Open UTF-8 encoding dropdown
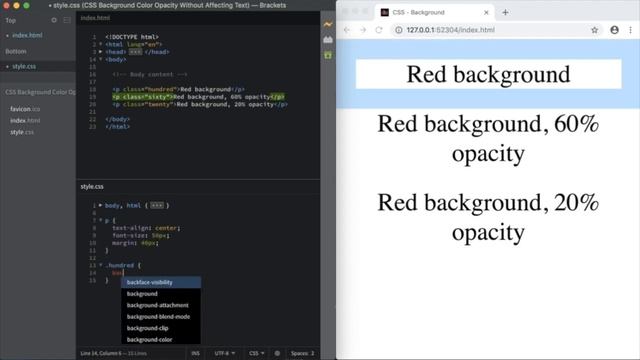The width and height of the screenshot is (640, 360). point(224,353)
